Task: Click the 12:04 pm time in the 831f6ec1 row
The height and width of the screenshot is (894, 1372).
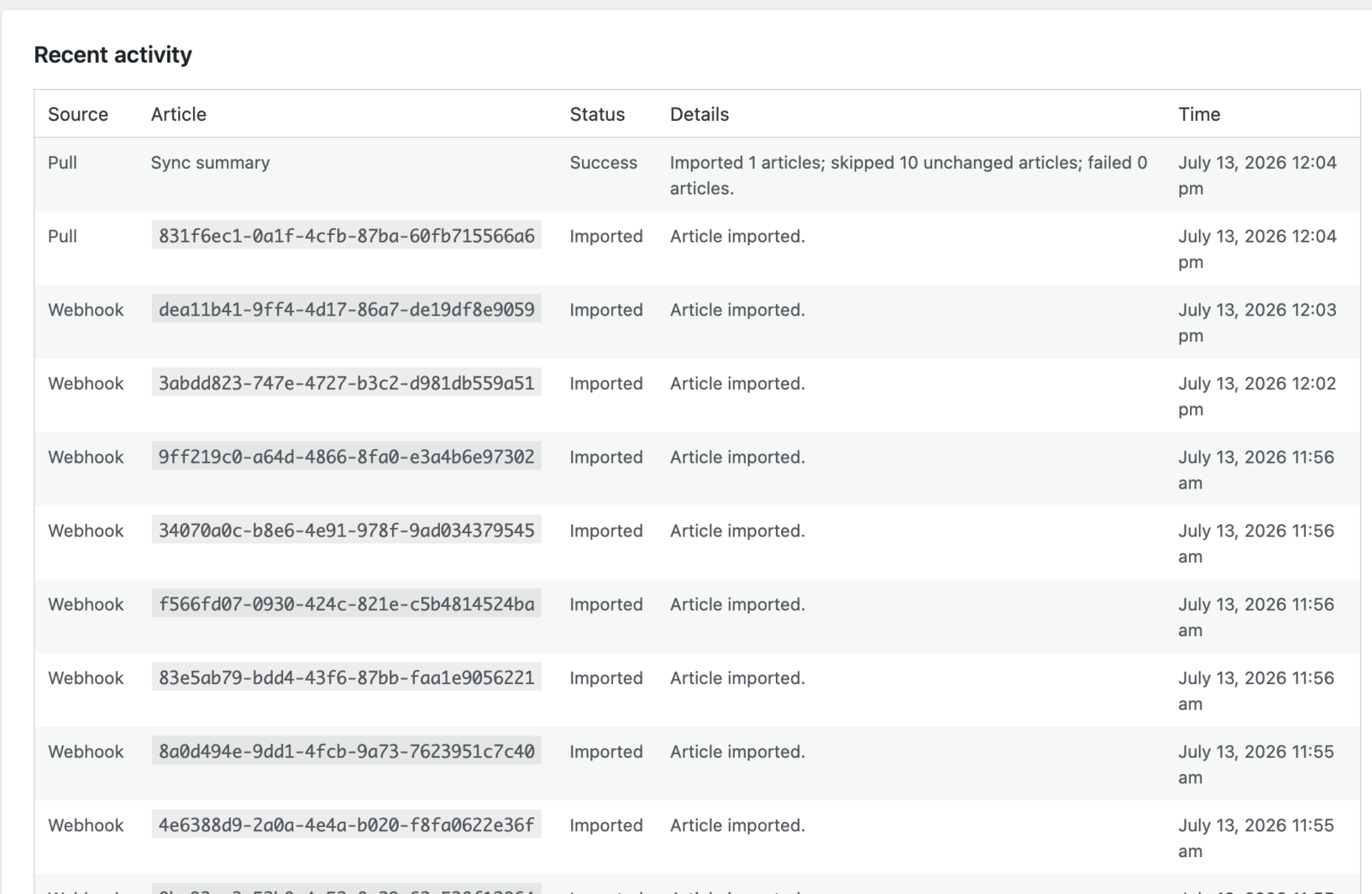Action: 1257,249
